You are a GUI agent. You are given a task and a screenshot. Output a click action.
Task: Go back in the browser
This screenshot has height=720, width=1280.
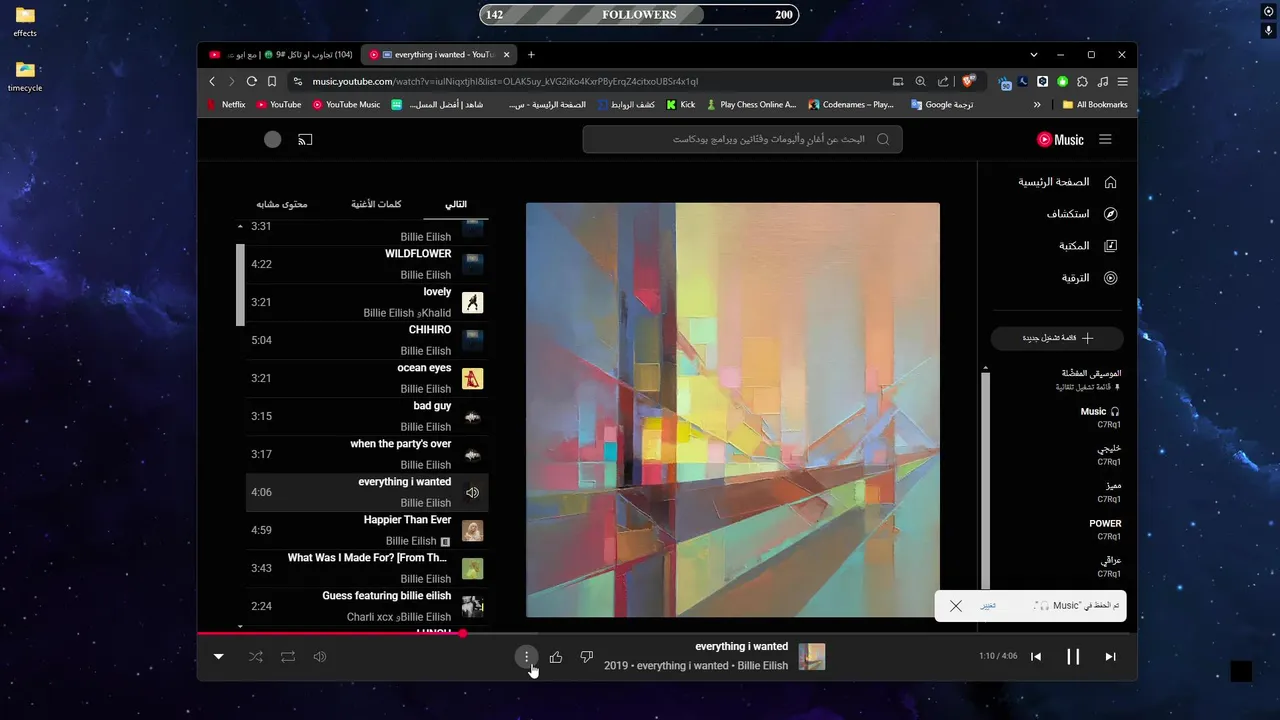tap(212, 82)
